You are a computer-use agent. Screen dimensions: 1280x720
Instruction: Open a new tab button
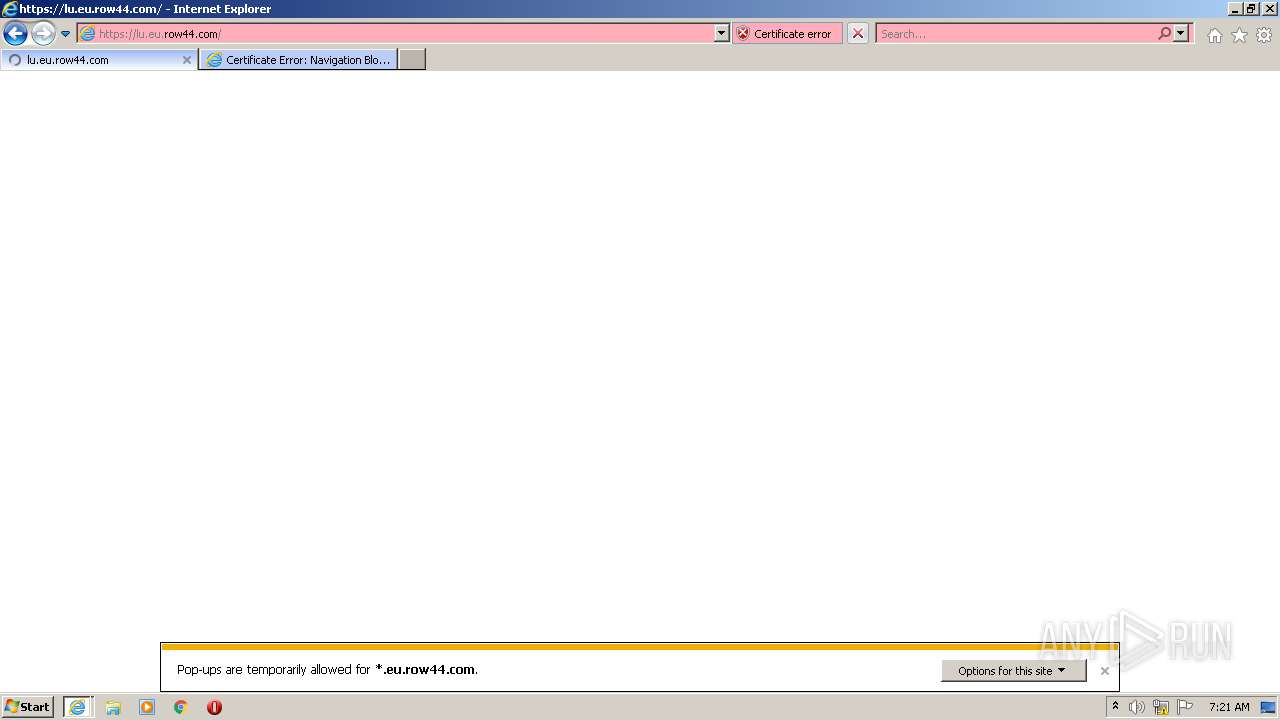(x=412, y=60)
